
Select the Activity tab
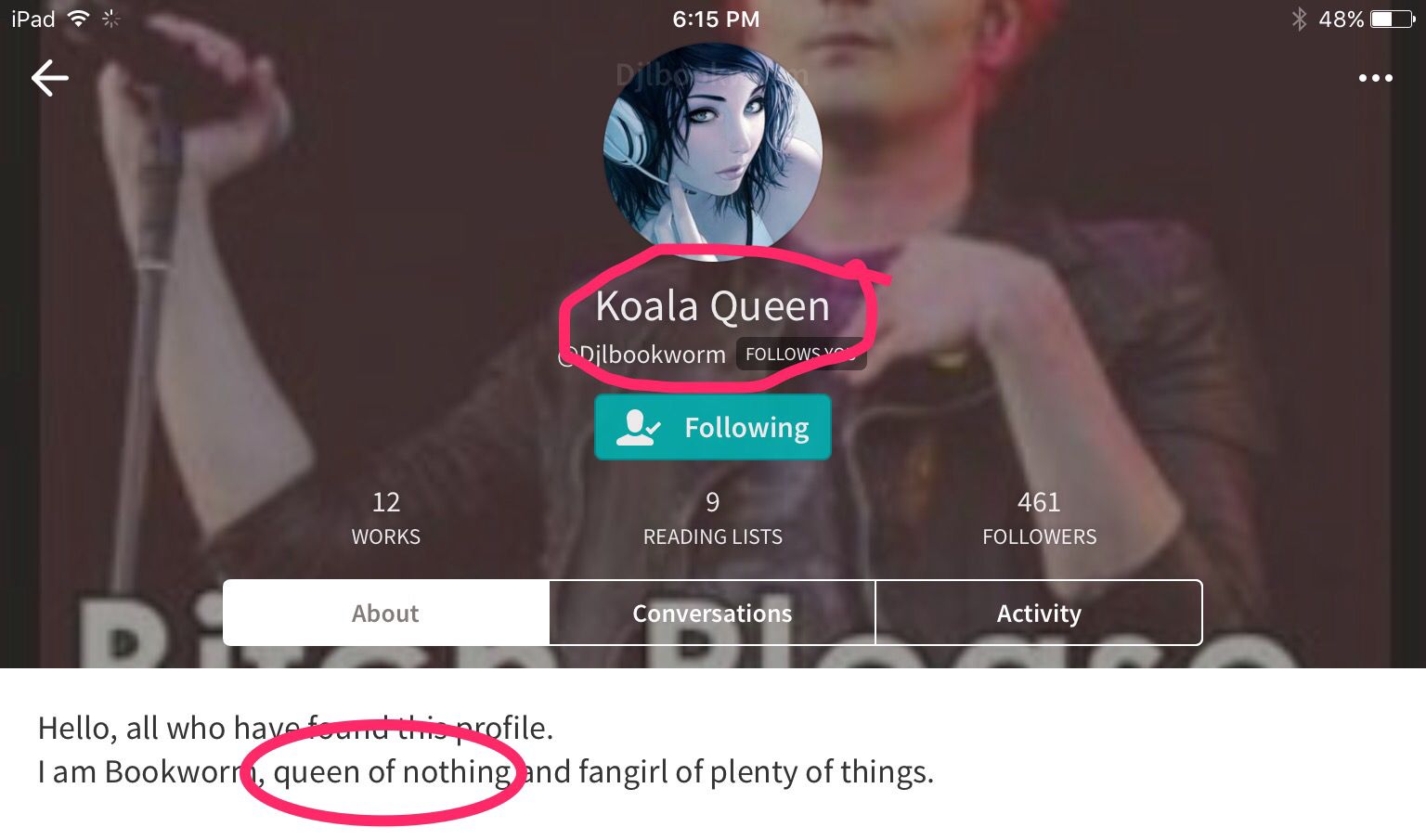(1039, 613)
